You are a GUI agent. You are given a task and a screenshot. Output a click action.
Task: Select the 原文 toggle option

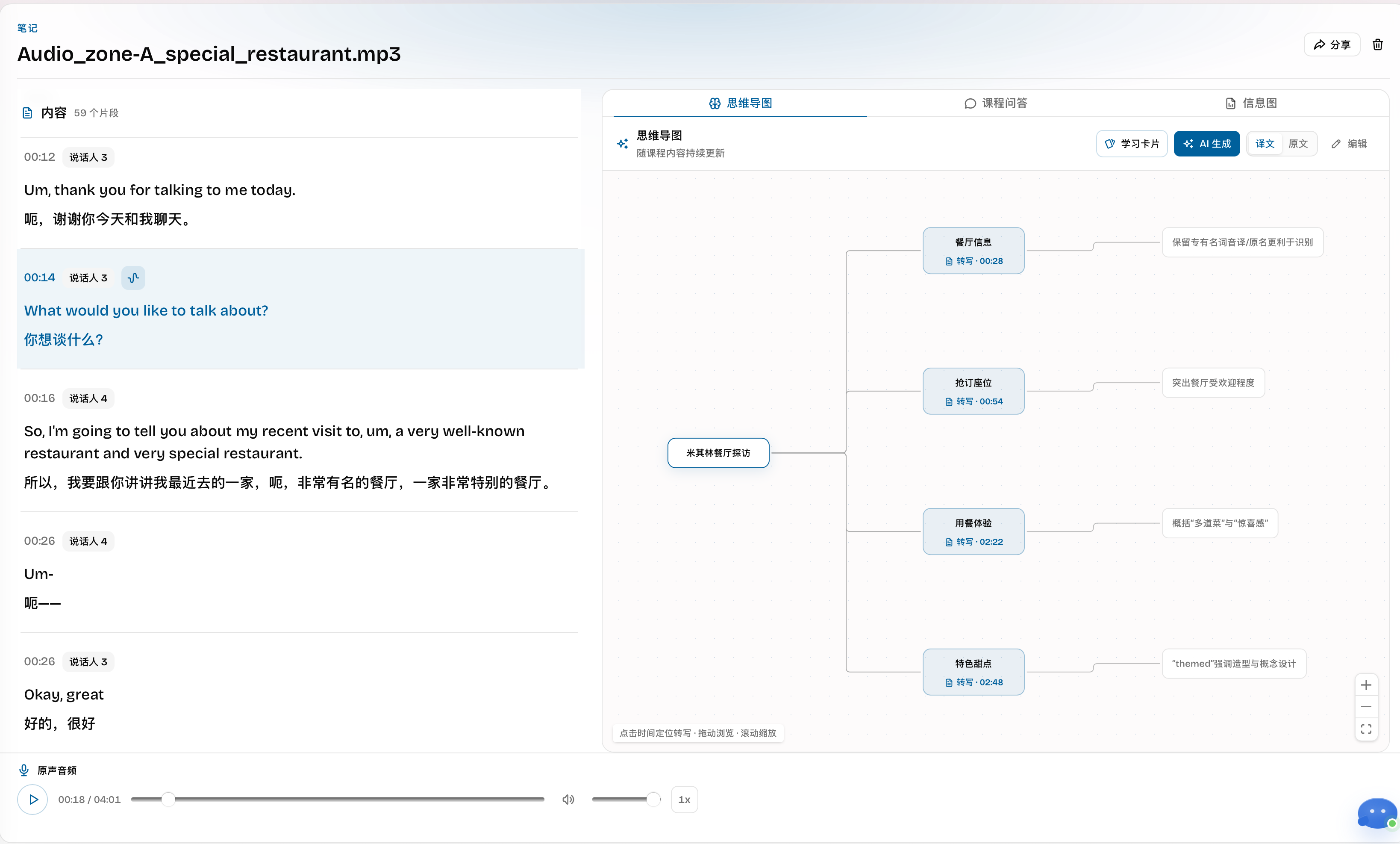tap(1298, 144)
